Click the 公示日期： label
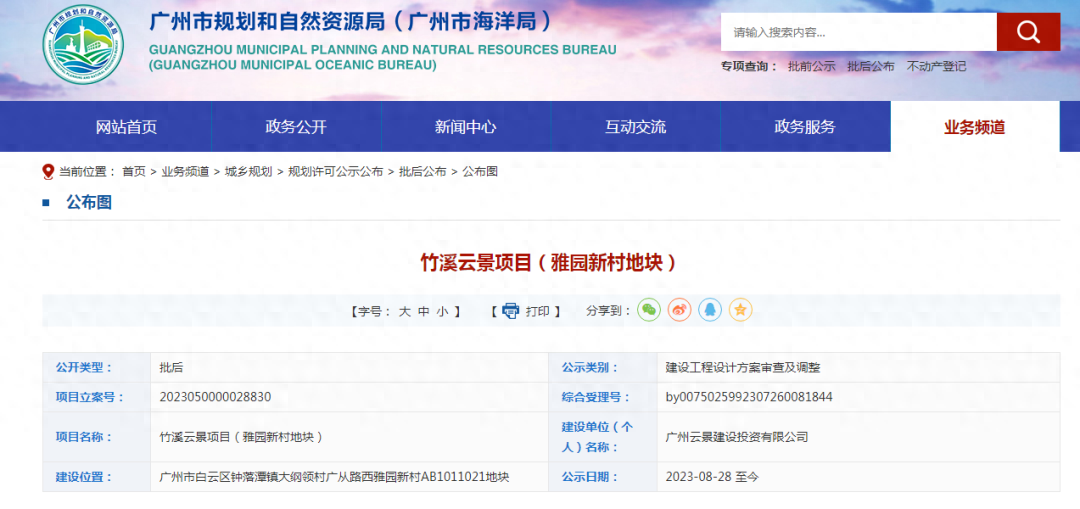Image resolution: width=1080 pixels, height=509 pixels. (x=590, y=477)
